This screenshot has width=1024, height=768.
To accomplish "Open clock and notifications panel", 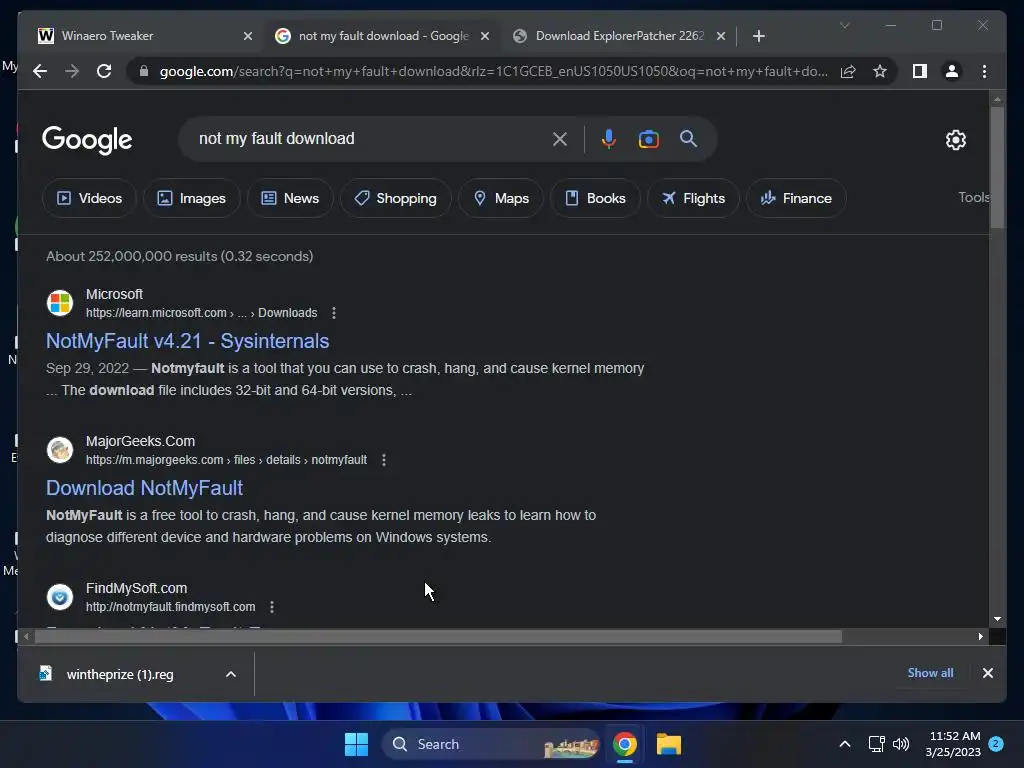I will (963, 744).
